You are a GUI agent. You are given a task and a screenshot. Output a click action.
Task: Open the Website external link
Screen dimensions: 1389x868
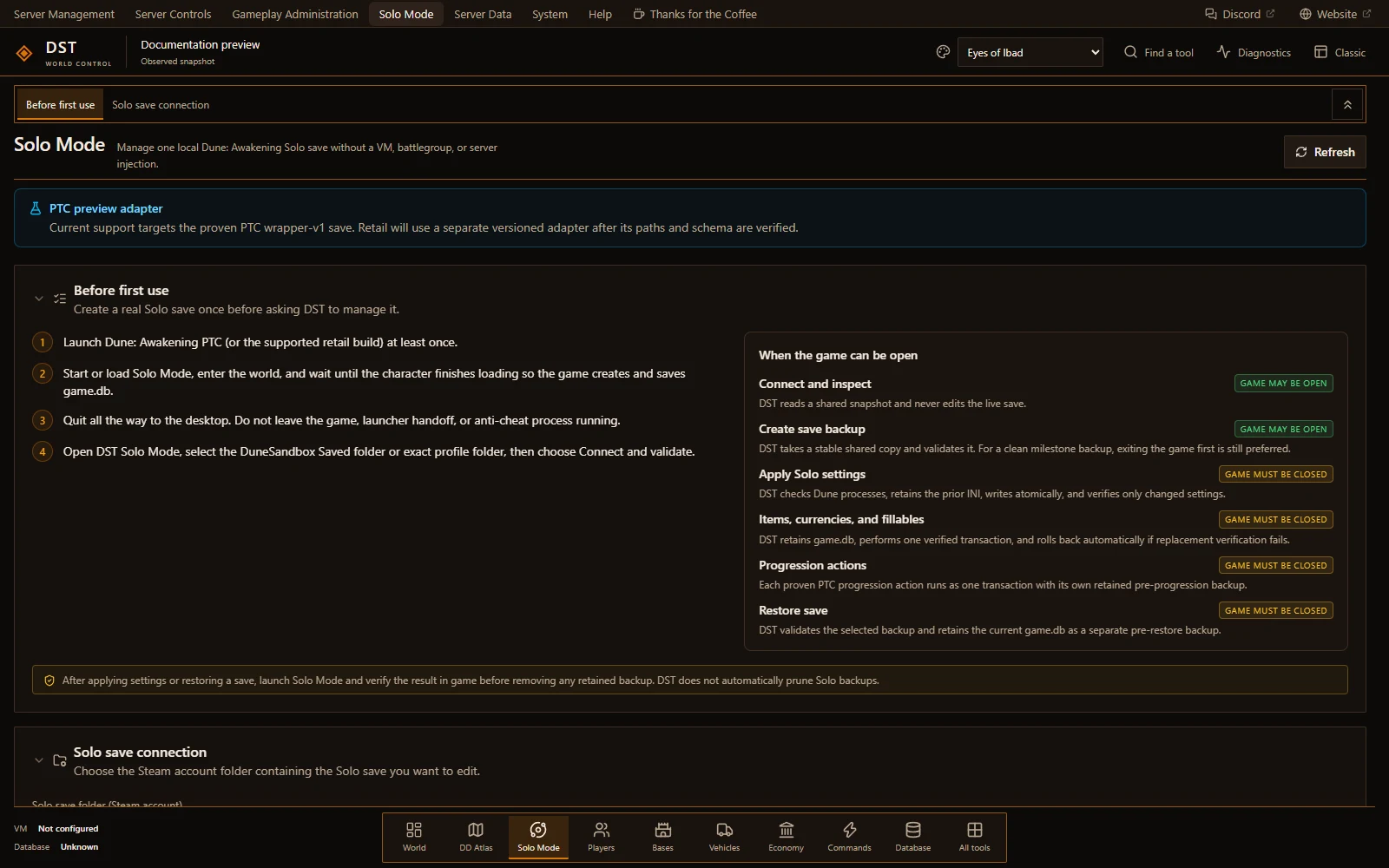click(x=1335, y=14)
